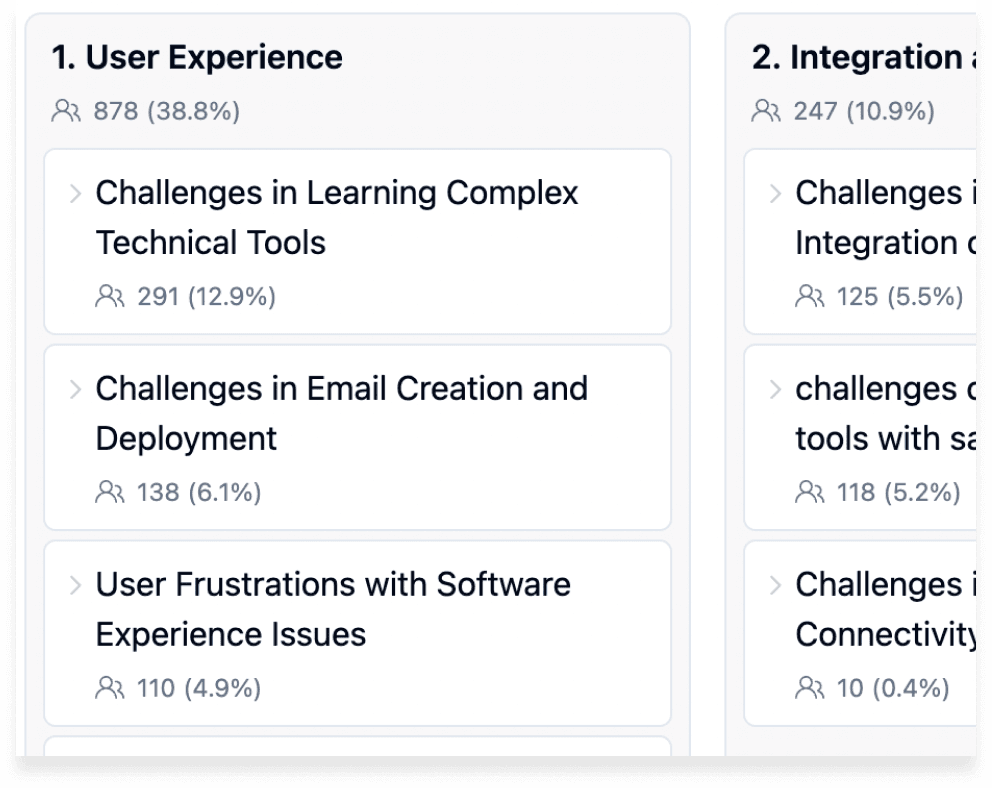
Task: Expand the chevron above the 125 (5.5%) count
Action: click(776, 193)
